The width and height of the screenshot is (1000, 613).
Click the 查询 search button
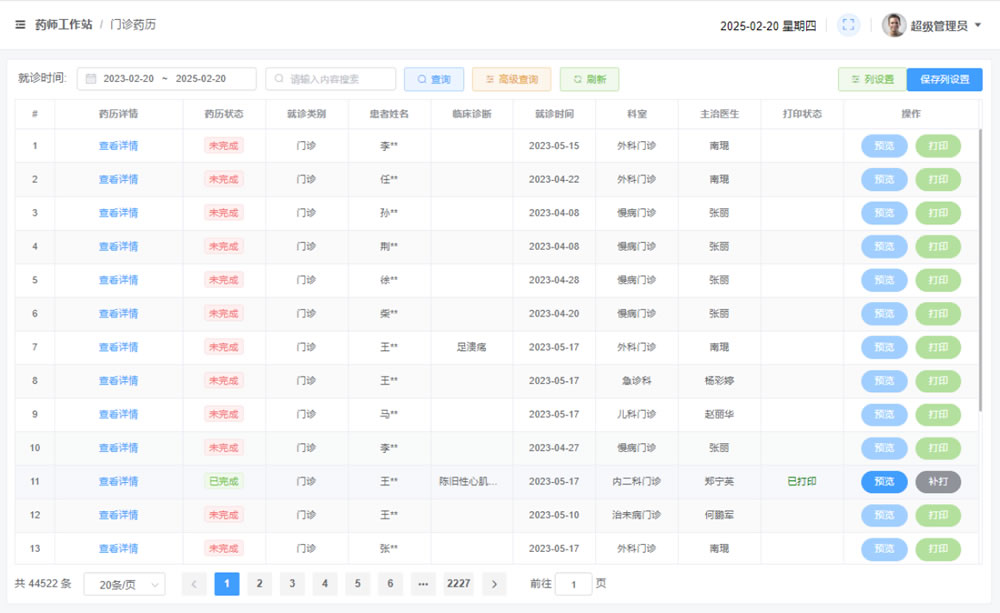pyautogui.click(x=434, y=79)
